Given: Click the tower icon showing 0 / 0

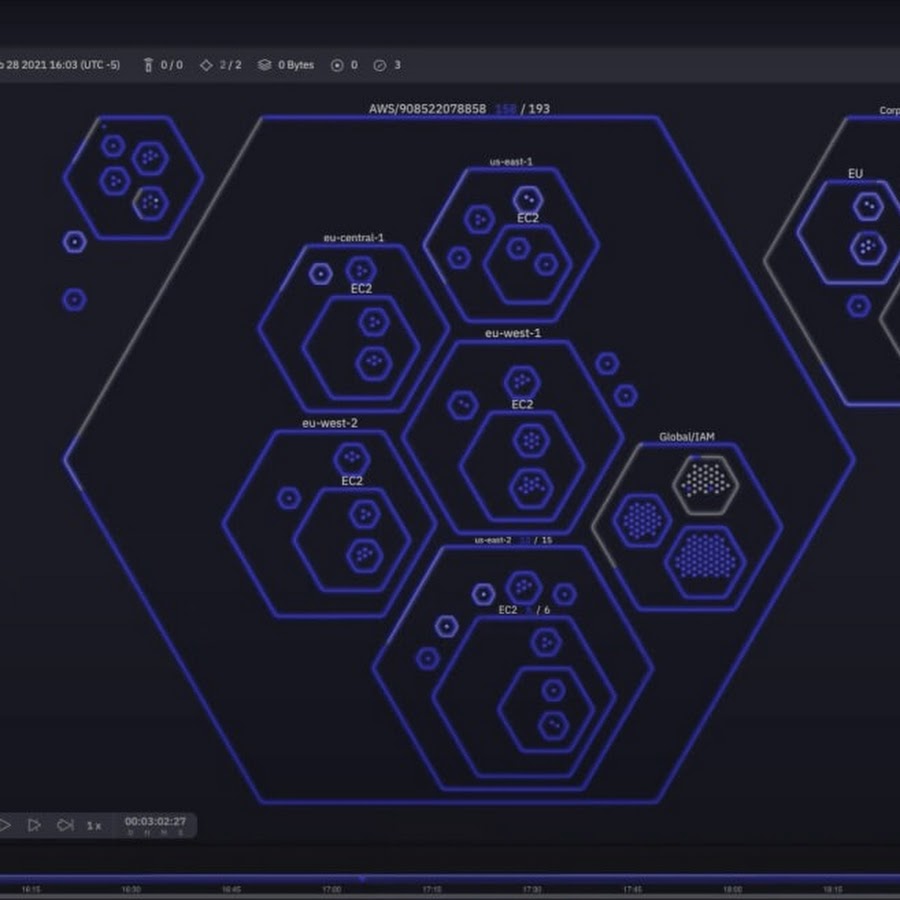Looking at the screenshot, I should point(148,65).
